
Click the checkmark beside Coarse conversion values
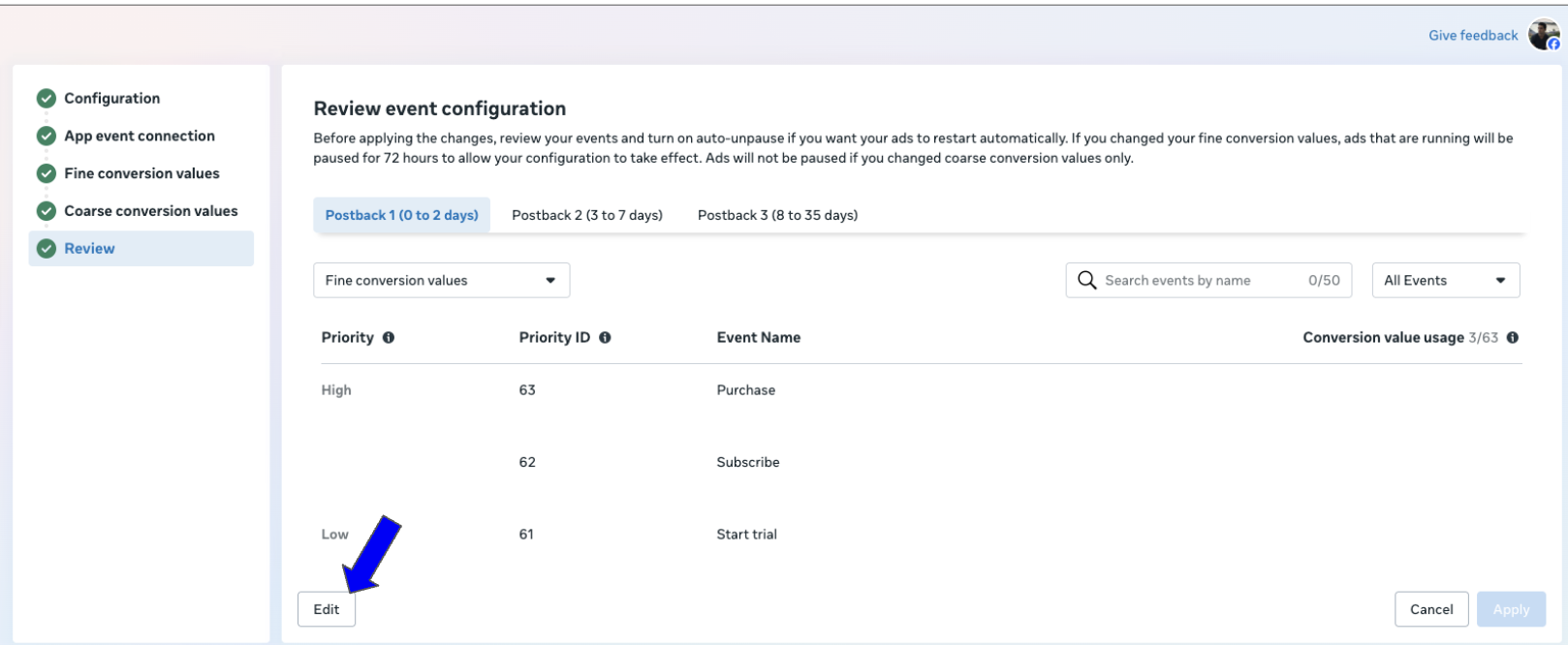[46, 211]
